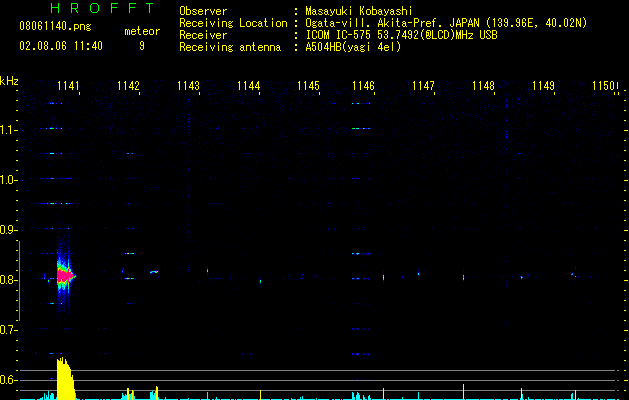Select the Ogata-vill. Akita-Pref. JAPAN location text

pyautogui.click(x=446, y=23)
